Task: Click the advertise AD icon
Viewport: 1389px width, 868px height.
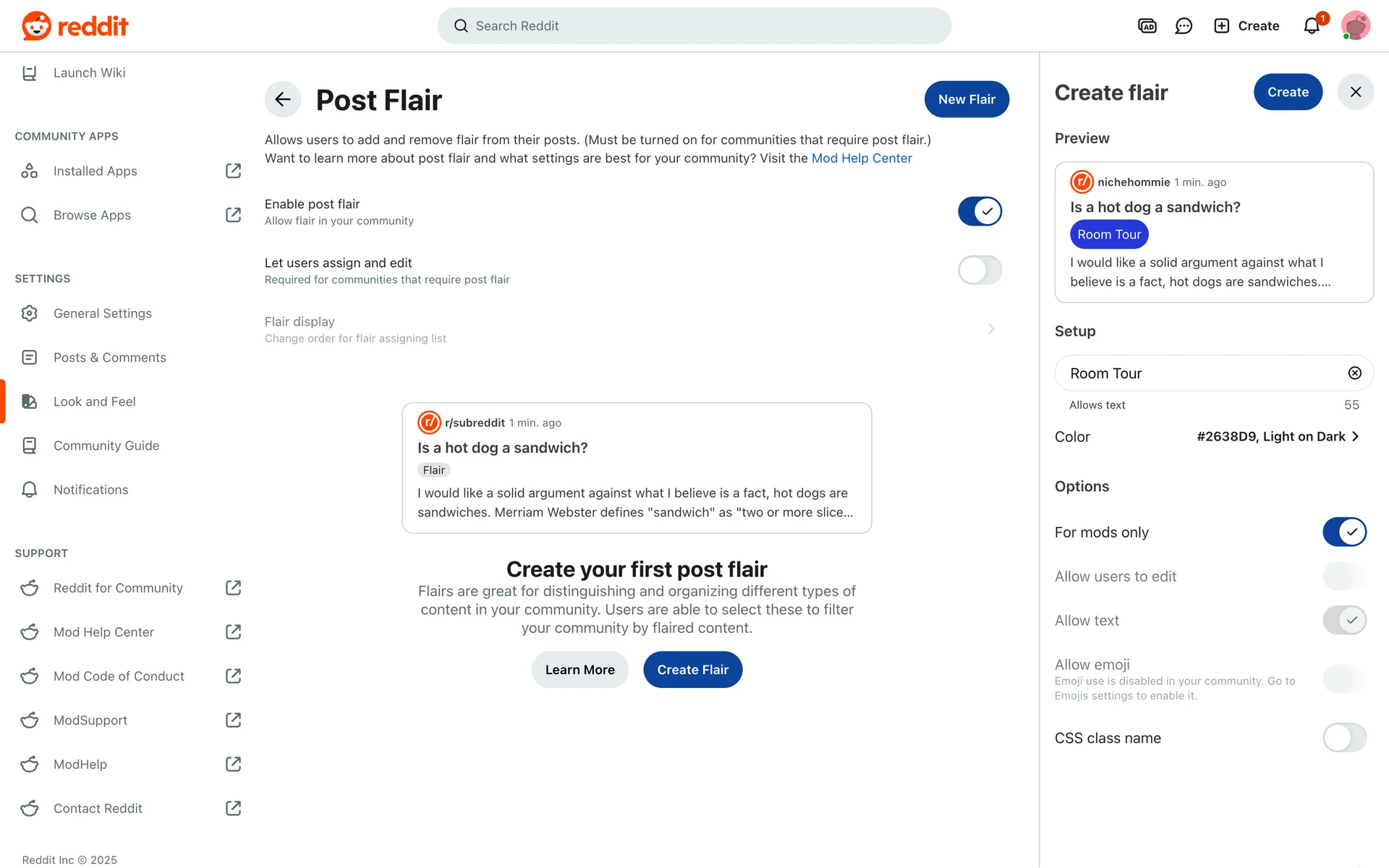Action: [1147, 26]
